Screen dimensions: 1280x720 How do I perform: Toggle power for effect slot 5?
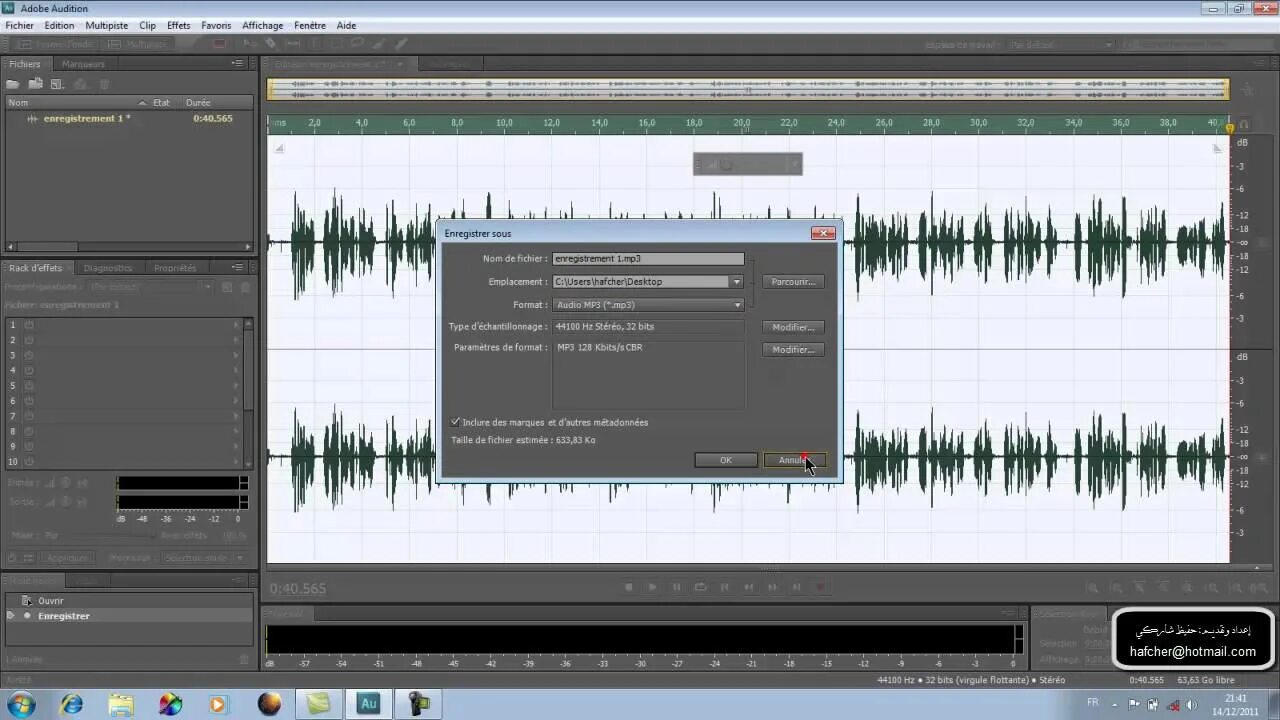pos(29,385)
